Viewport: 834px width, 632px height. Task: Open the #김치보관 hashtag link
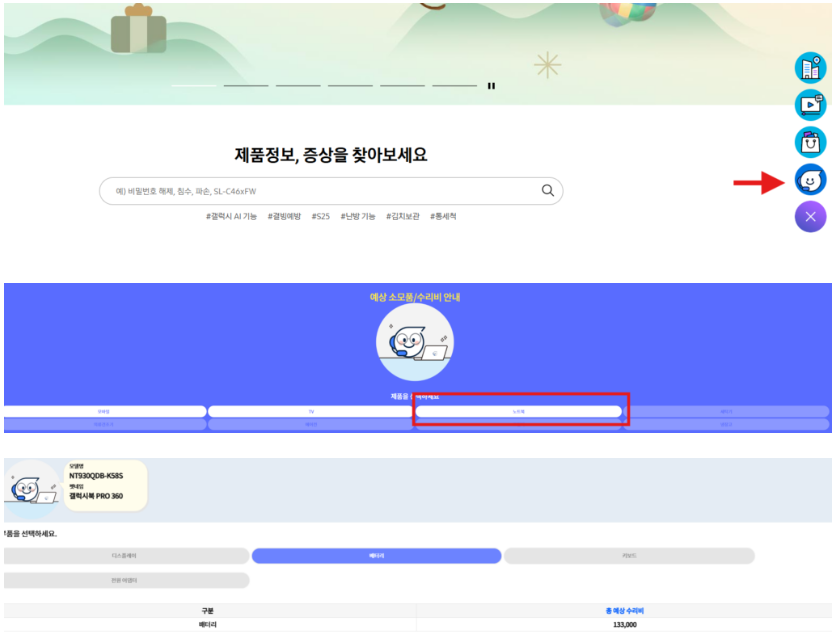(x=403, y=216)
